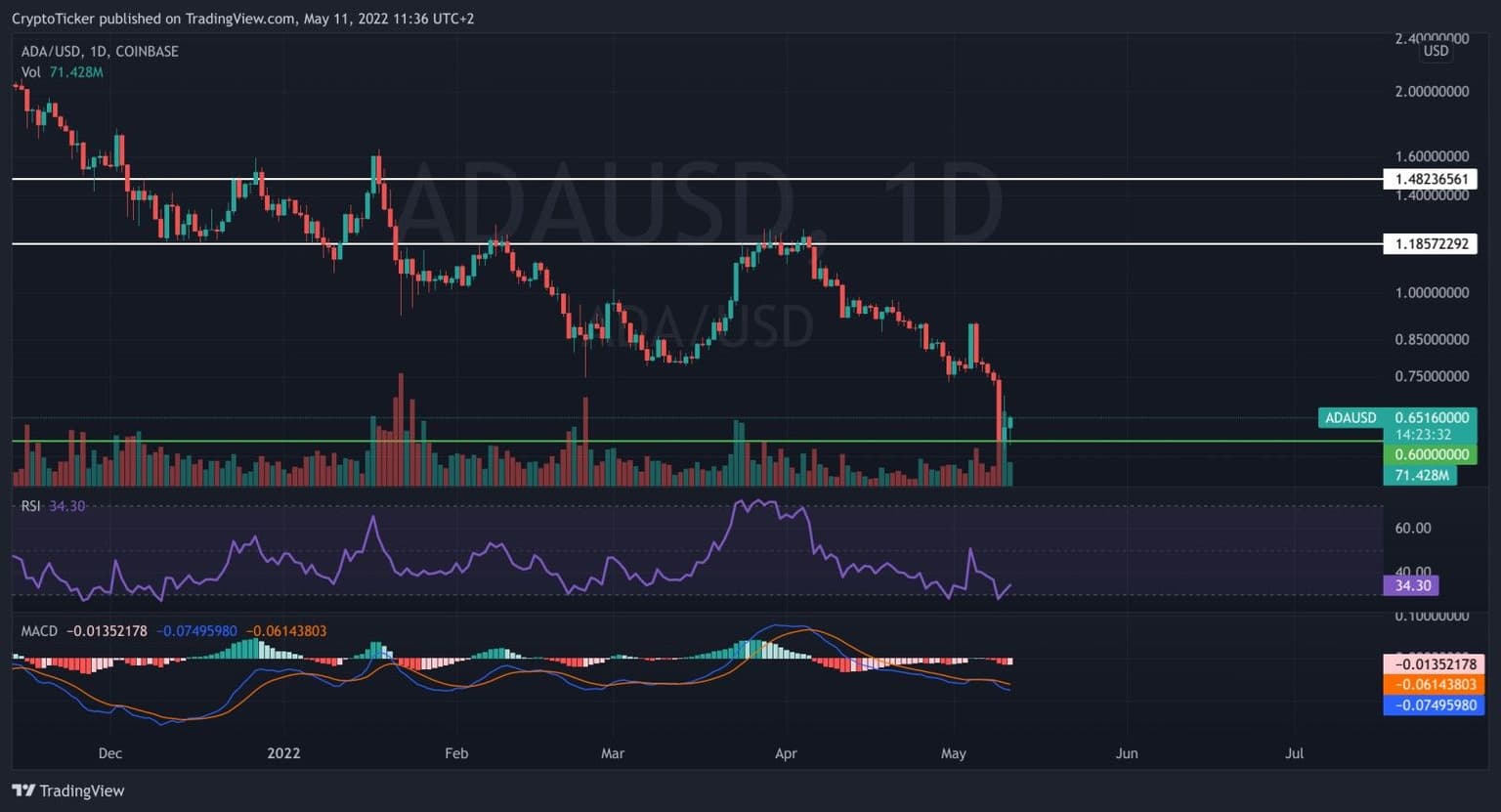Open the ADA/USD symbol legend title
This screenshot has height=812, width=1501.
coord(100,51)
